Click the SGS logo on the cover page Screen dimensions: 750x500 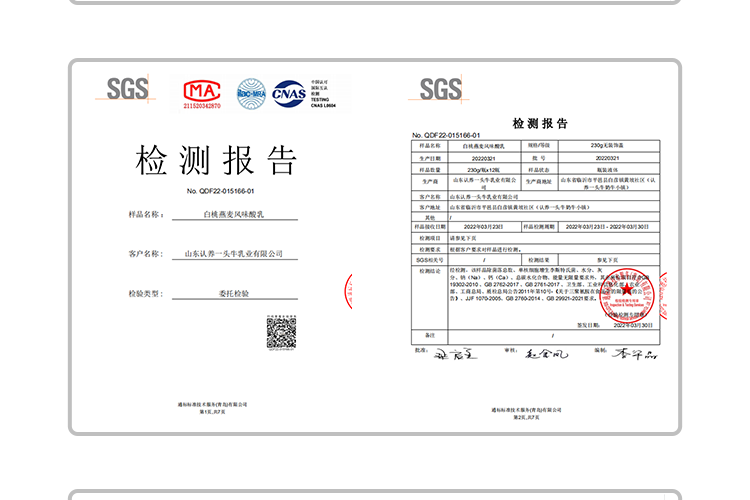pos(127,89)
